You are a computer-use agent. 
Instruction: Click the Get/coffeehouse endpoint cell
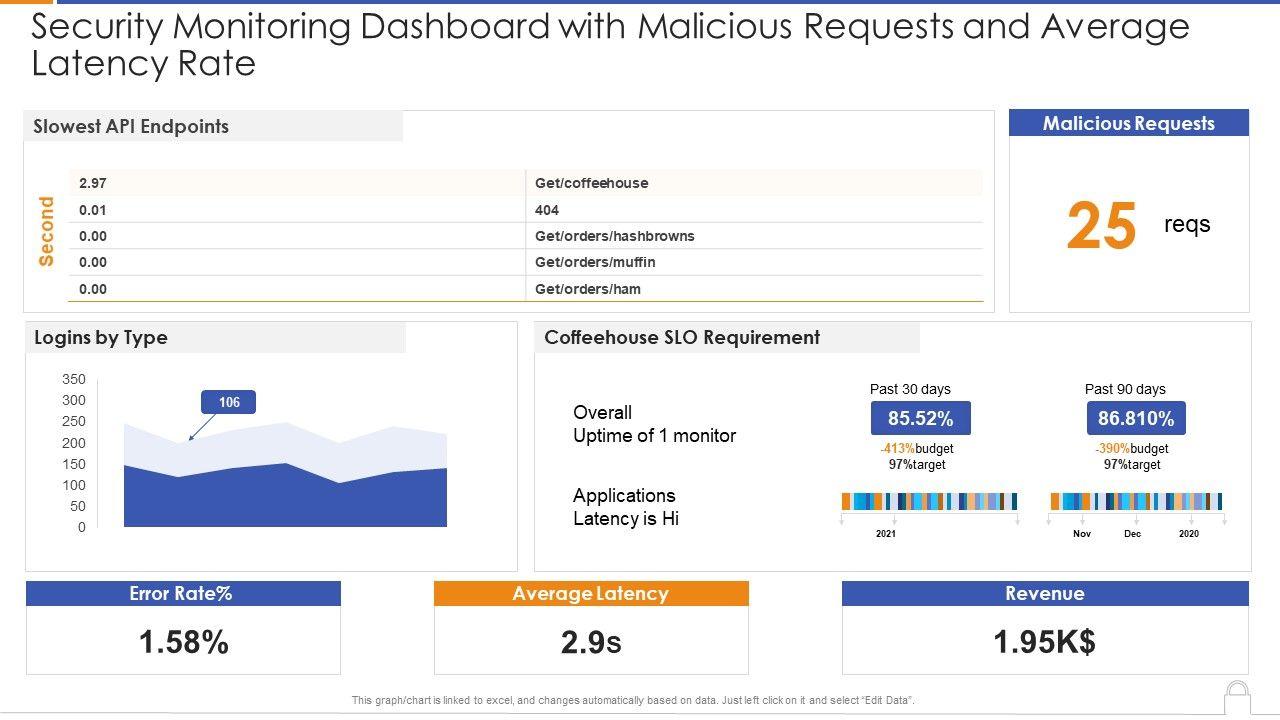tap(754, 183)
